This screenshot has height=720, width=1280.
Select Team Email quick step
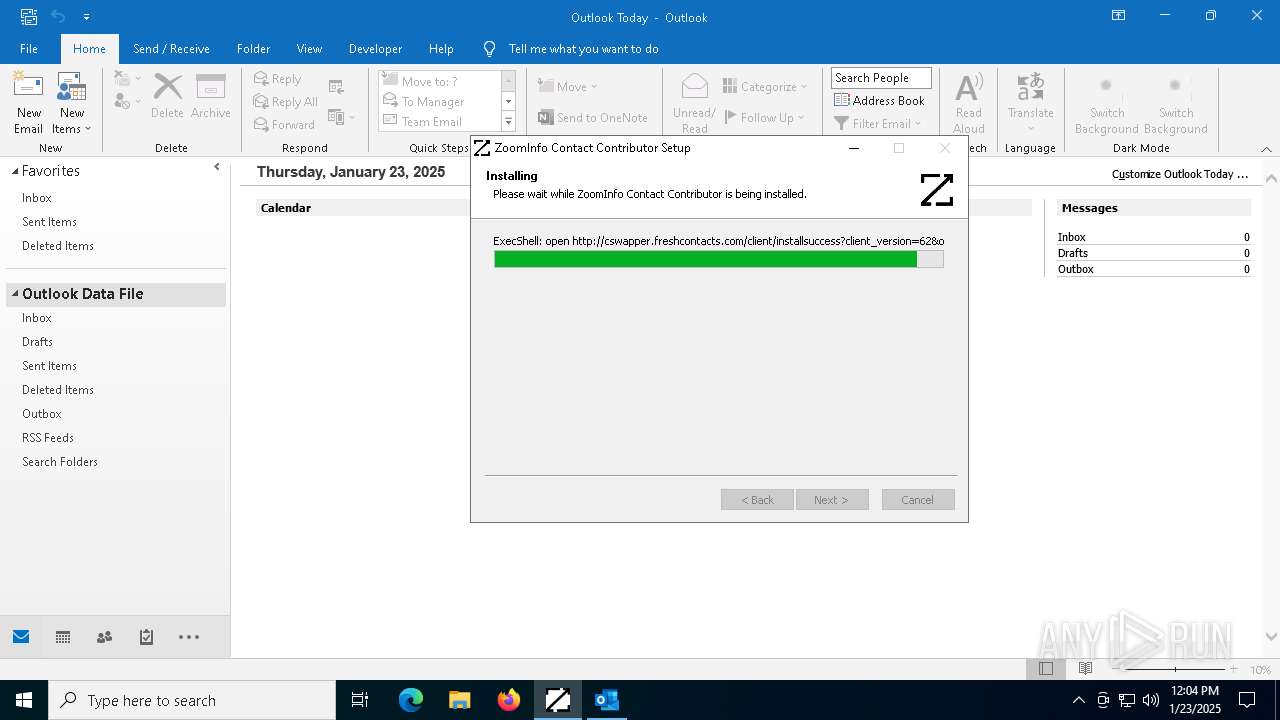(x=439, y=121)
